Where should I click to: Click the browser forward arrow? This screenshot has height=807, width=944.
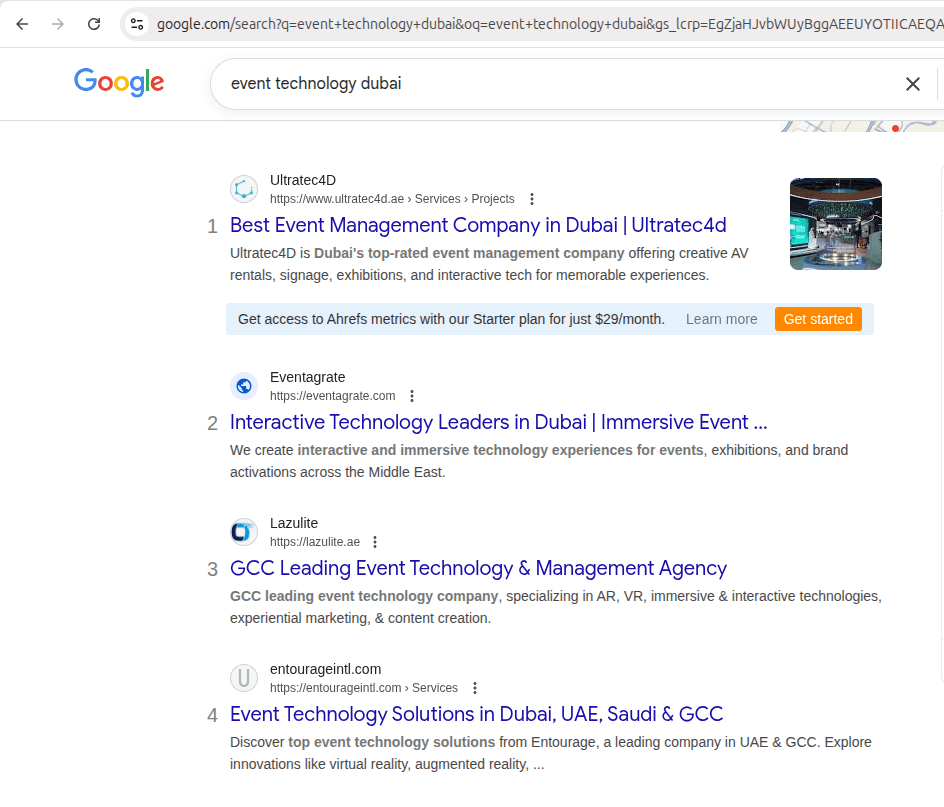click(x=58, y=23)
